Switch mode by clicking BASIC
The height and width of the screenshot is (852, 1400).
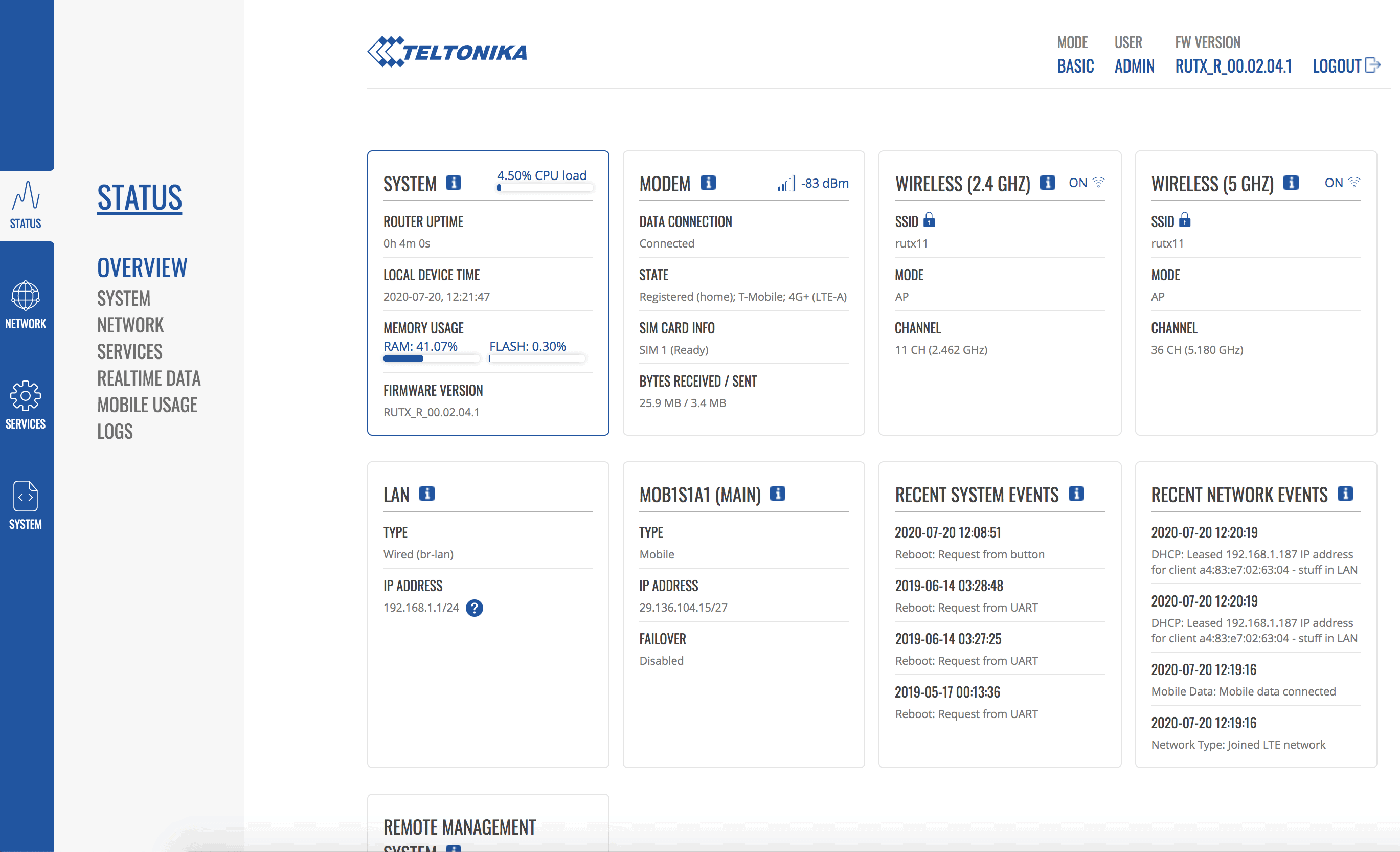pos(1076,66)
